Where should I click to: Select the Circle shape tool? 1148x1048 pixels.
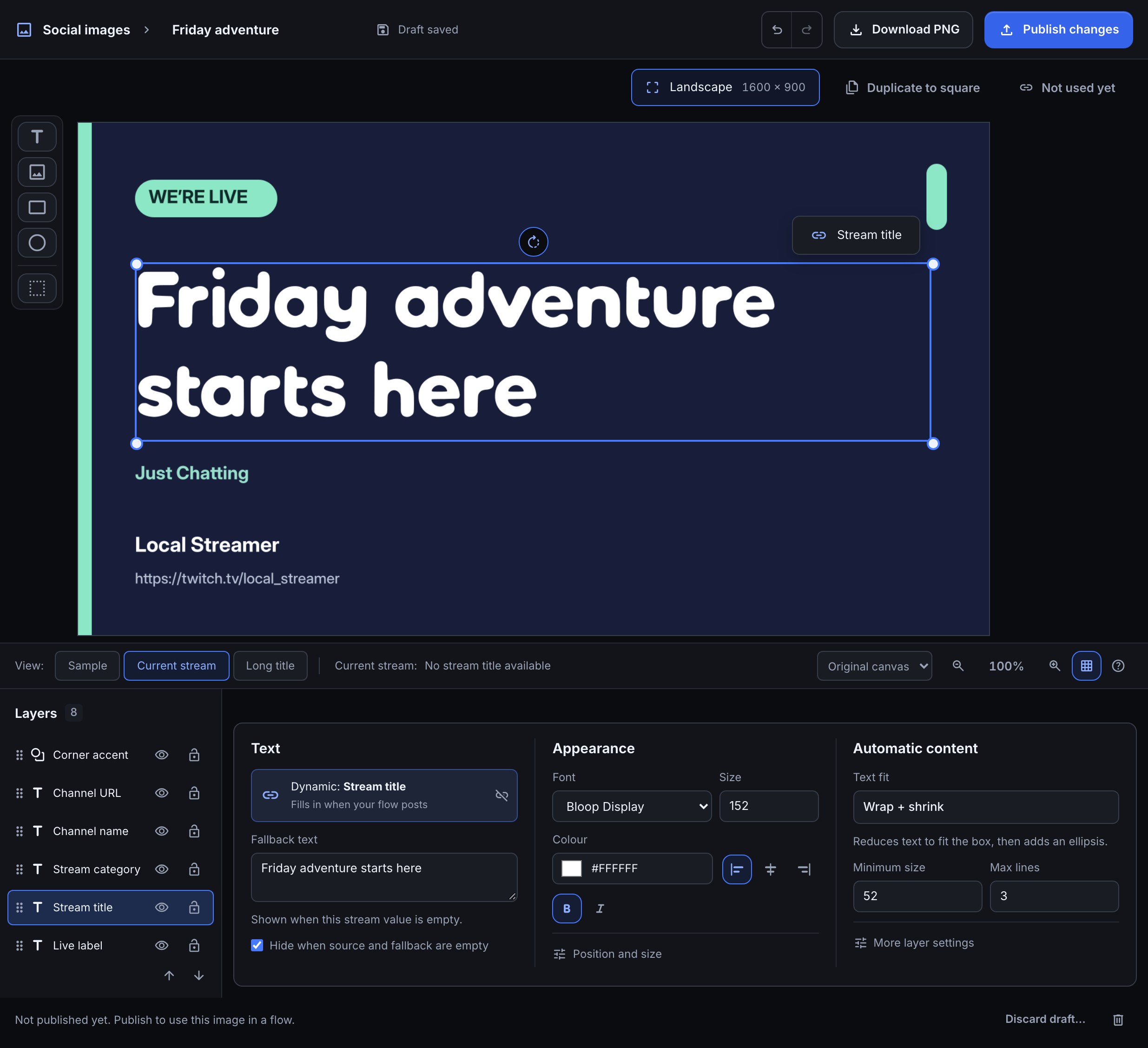coord(37,243)
